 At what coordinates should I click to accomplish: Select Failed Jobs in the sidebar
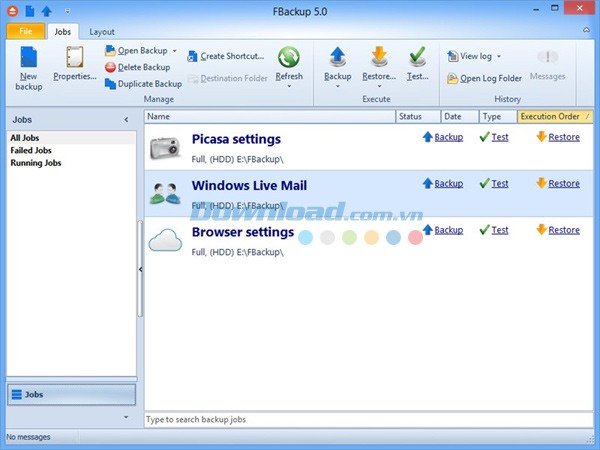tap(72, 150)
